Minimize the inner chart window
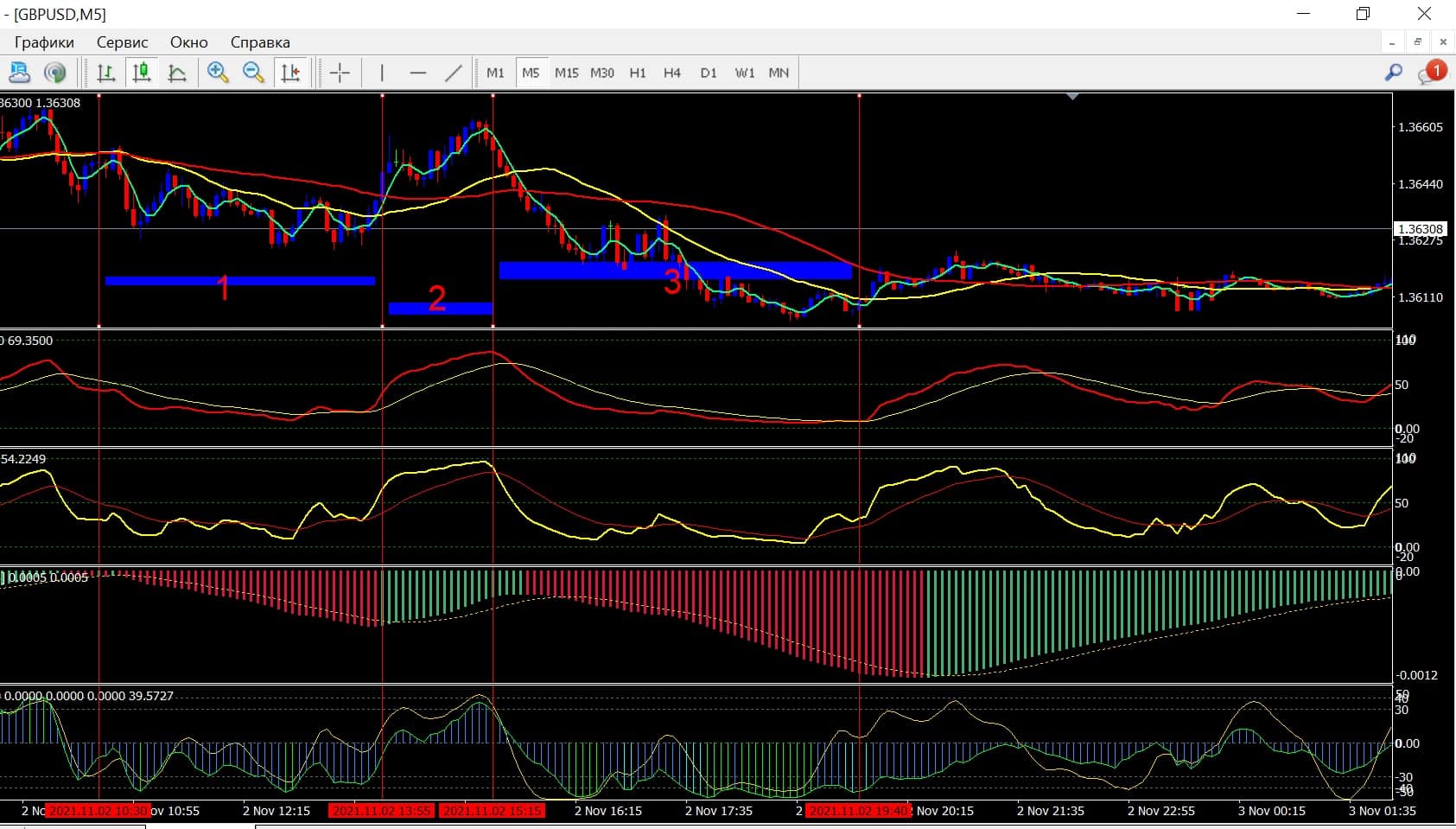The height and width of the screenshot is (829, 1456). click(x=1392, y=41)
